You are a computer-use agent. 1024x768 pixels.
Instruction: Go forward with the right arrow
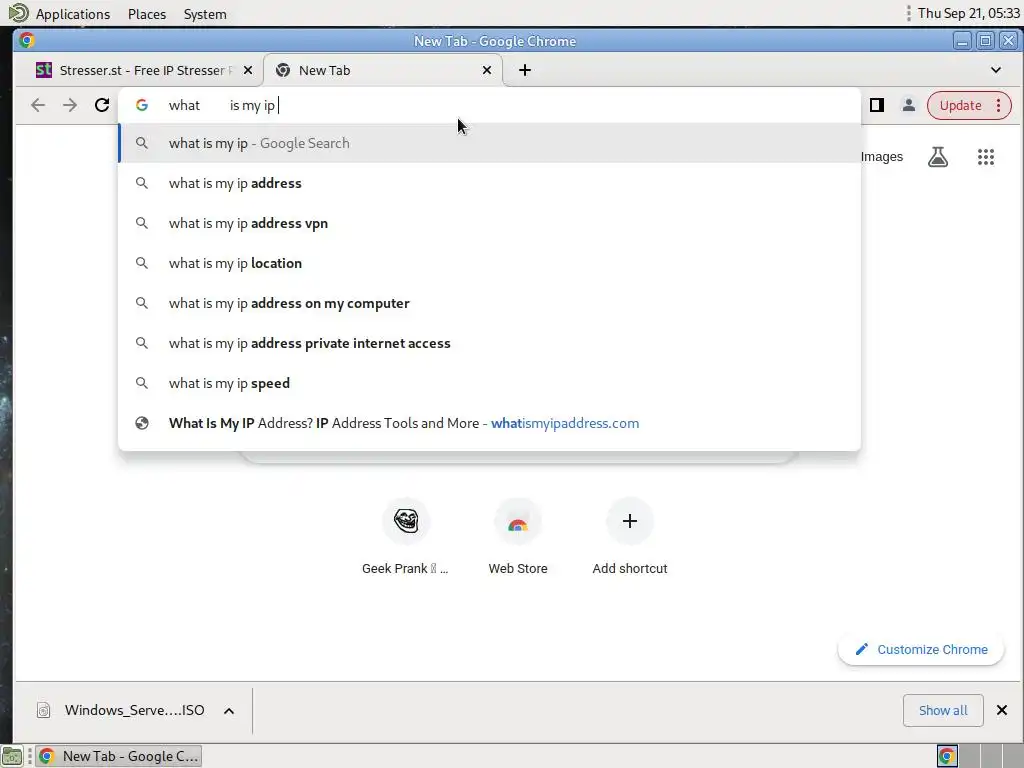(x=70, y=105)
